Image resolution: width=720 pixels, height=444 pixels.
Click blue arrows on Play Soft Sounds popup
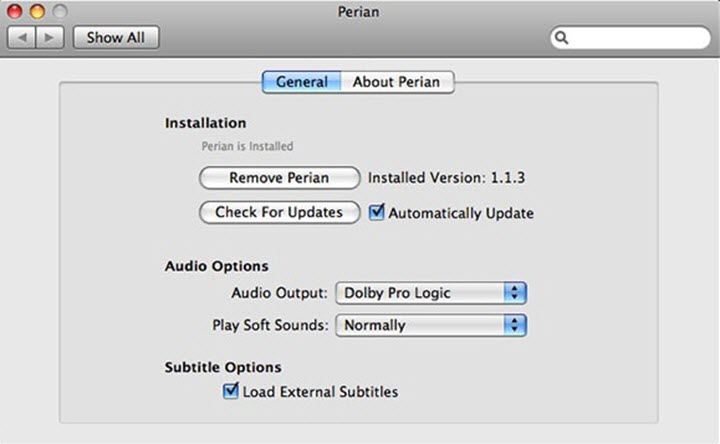[515, 325]
